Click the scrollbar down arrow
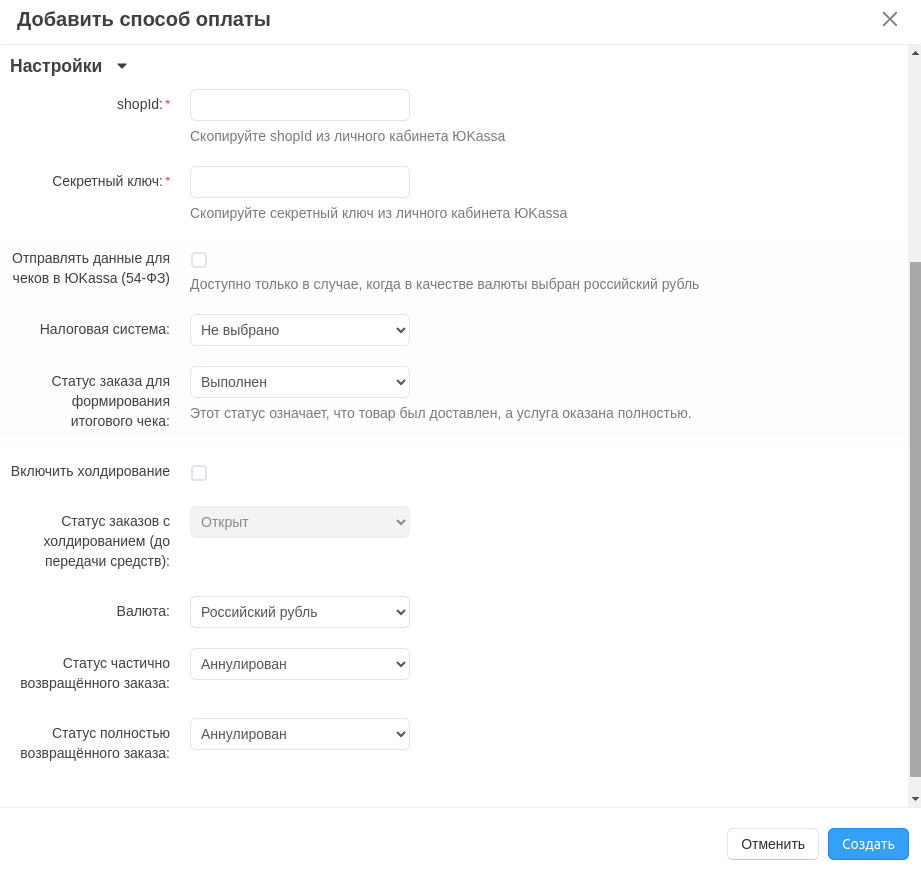921x876 pixels. (915, 799)
